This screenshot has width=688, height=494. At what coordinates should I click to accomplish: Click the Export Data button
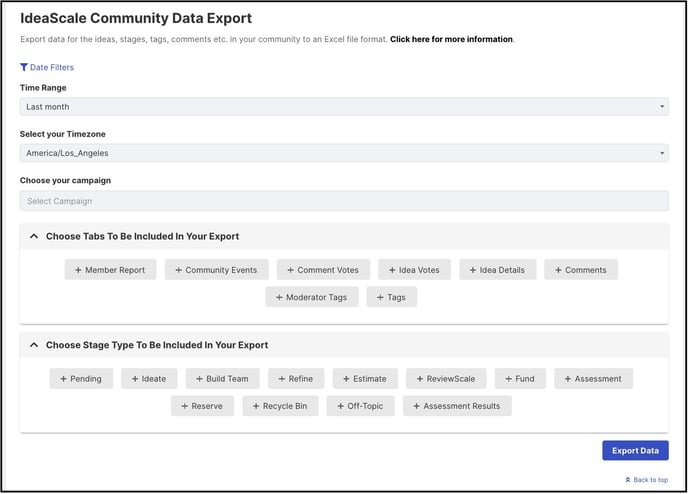(635, 451)
